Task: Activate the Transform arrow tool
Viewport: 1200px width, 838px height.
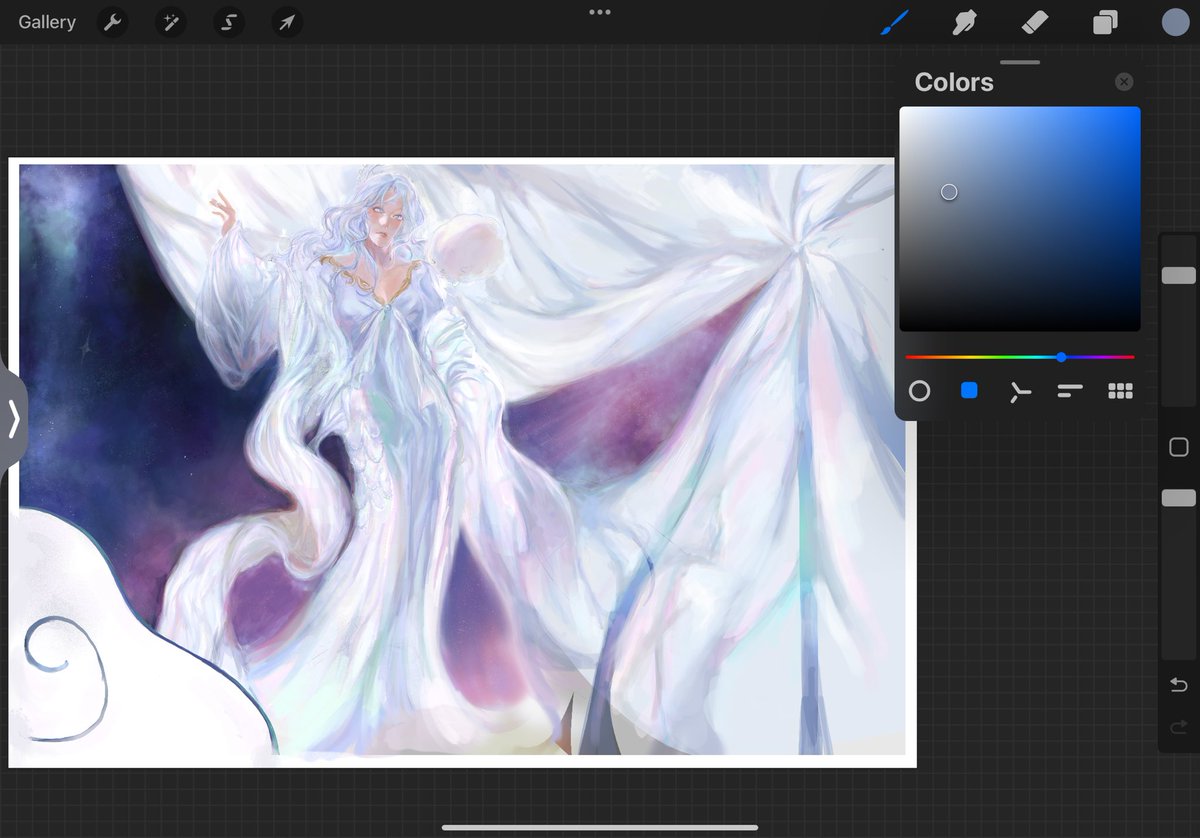Action: coord(287,22)
